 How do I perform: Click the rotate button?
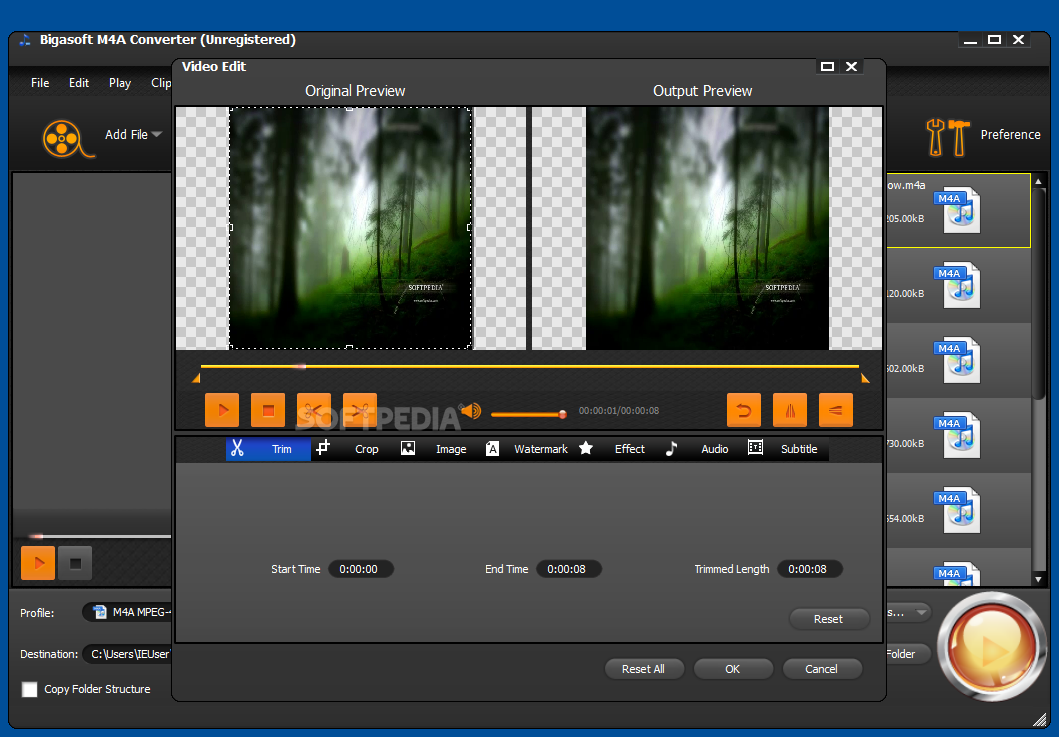(x=744, y=410)
